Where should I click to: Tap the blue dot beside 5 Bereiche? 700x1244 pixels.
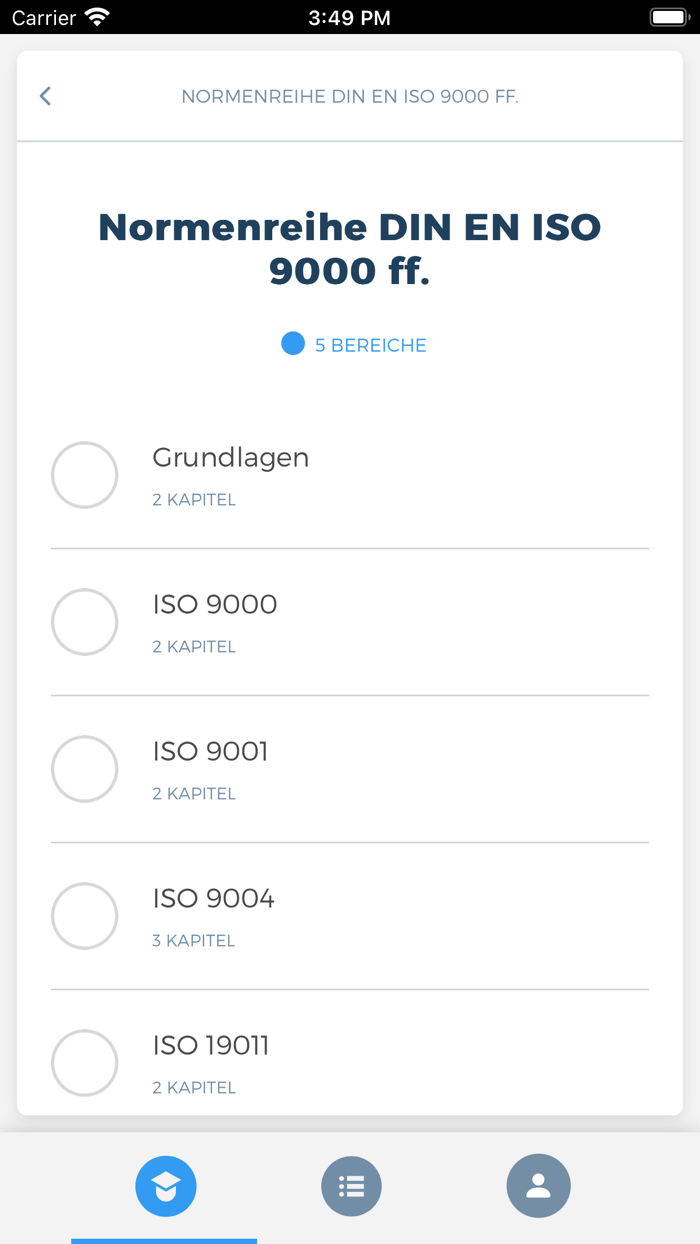(x=293, y=344)
